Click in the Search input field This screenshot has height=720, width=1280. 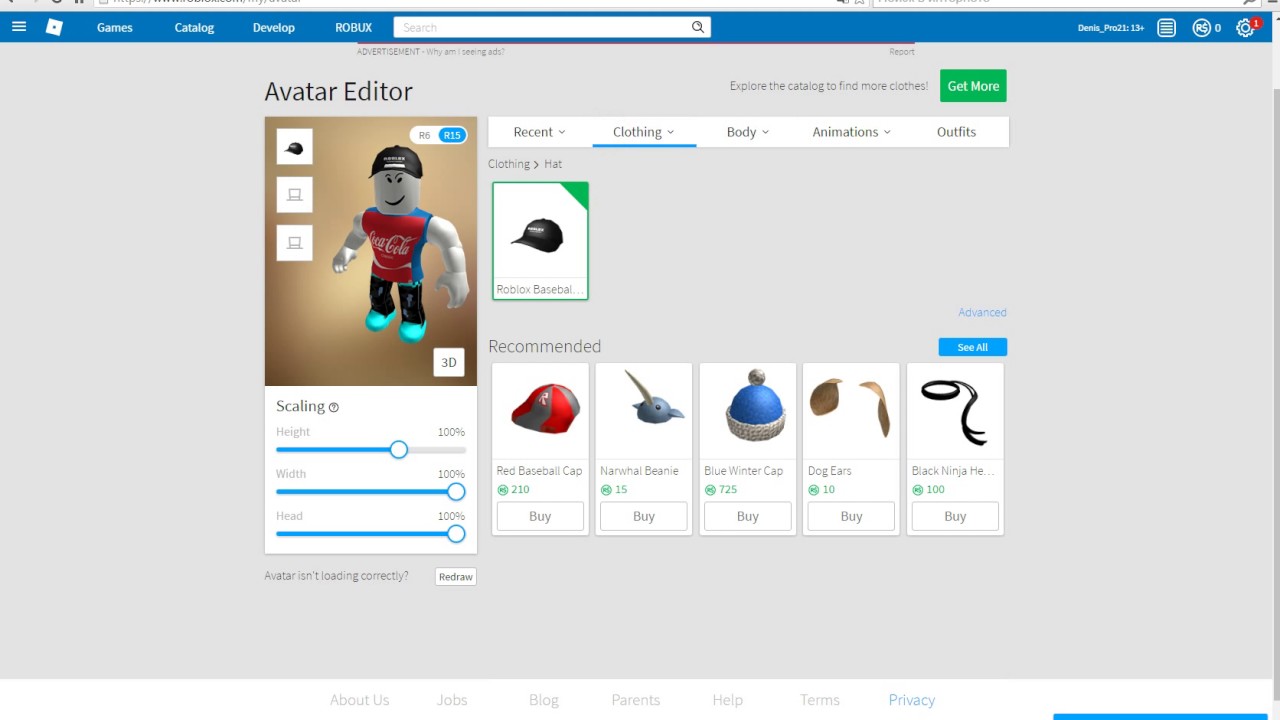tap(541, 27)
